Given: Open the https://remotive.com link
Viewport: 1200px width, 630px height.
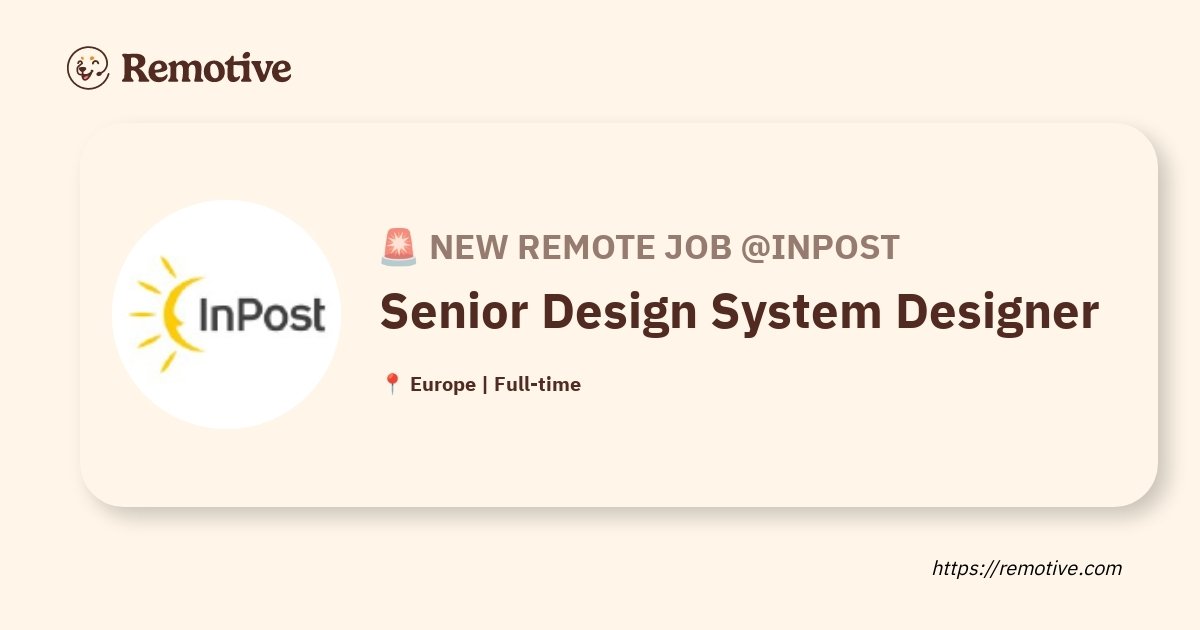Looking at the screenshot, I should (x=1027, y=568).
